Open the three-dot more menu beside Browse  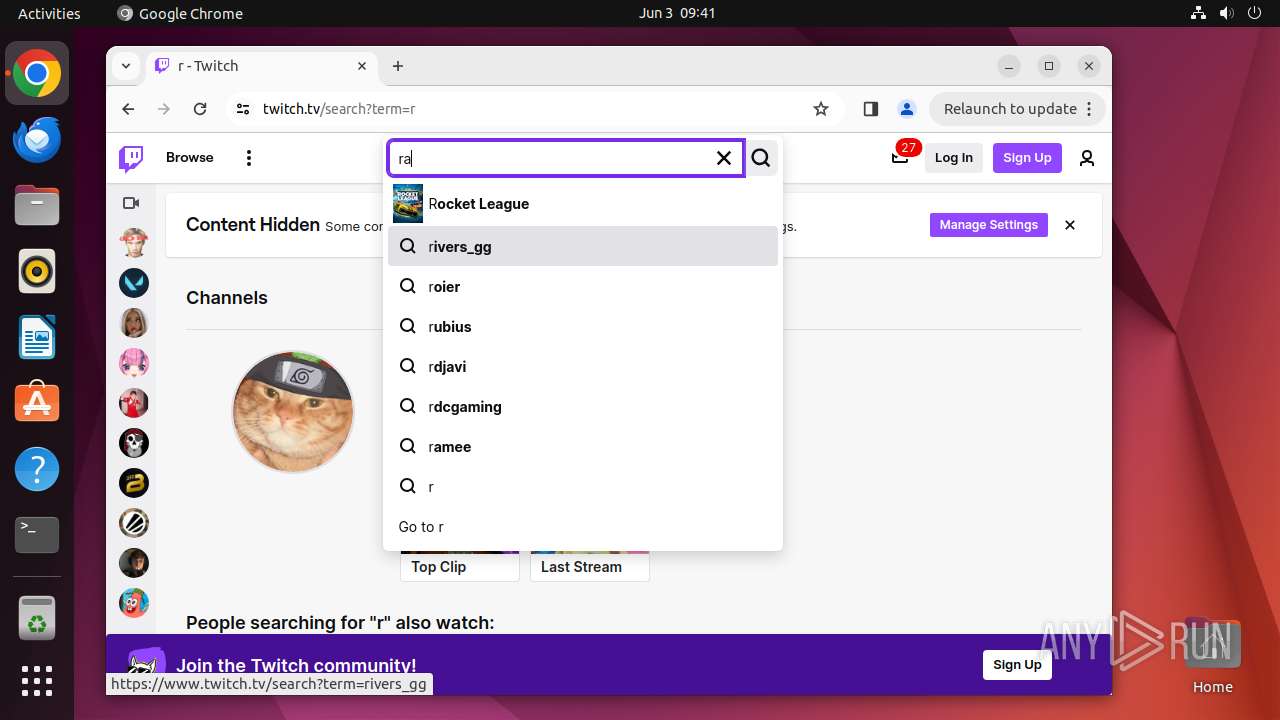point(249,158)
